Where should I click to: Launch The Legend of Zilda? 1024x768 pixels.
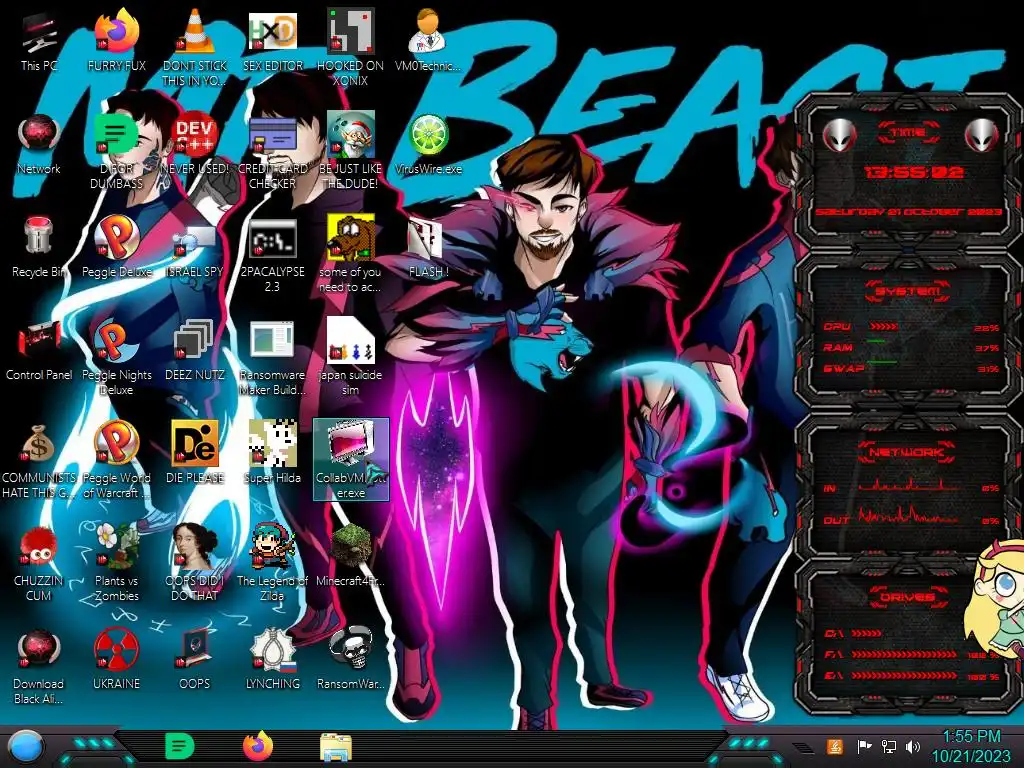click(x=272, y=563)
